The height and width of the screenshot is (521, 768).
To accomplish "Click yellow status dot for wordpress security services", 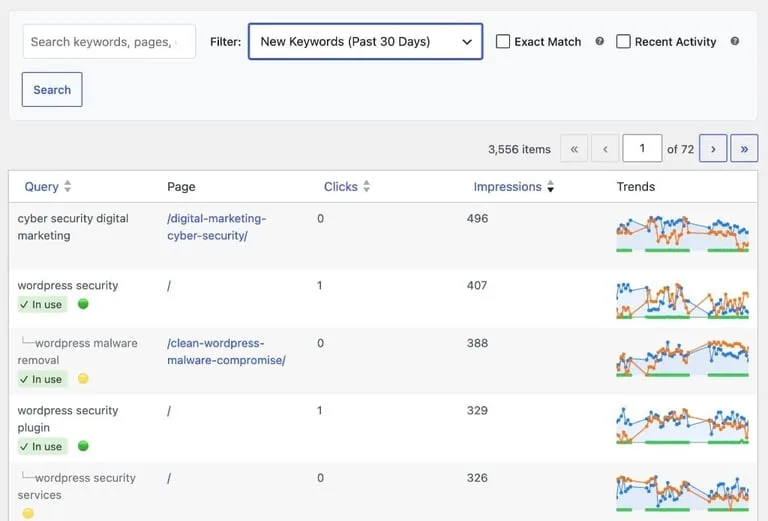I will pos(28,513).
